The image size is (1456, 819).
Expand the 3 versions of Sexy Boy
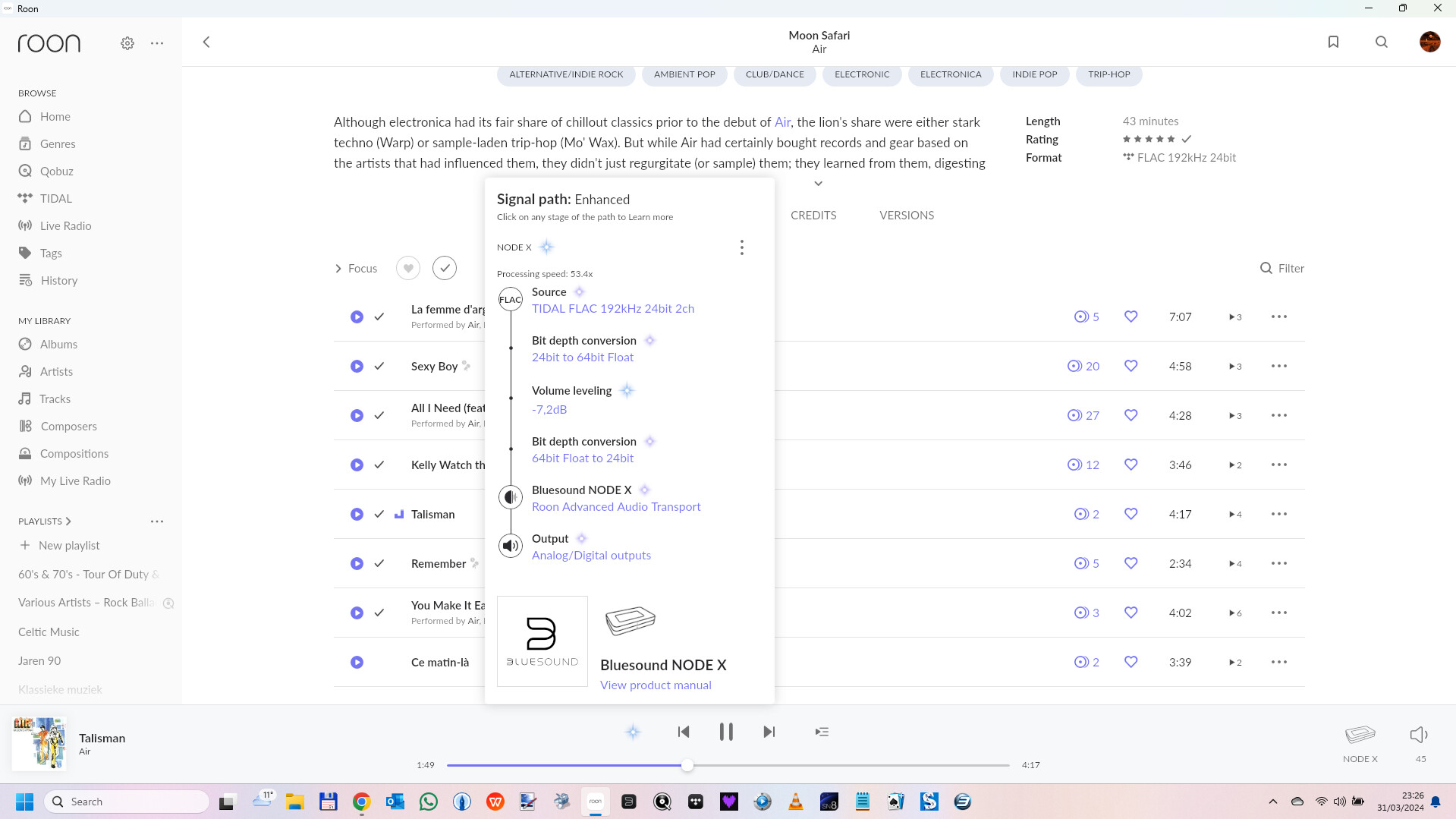[x=1235, y=367]
